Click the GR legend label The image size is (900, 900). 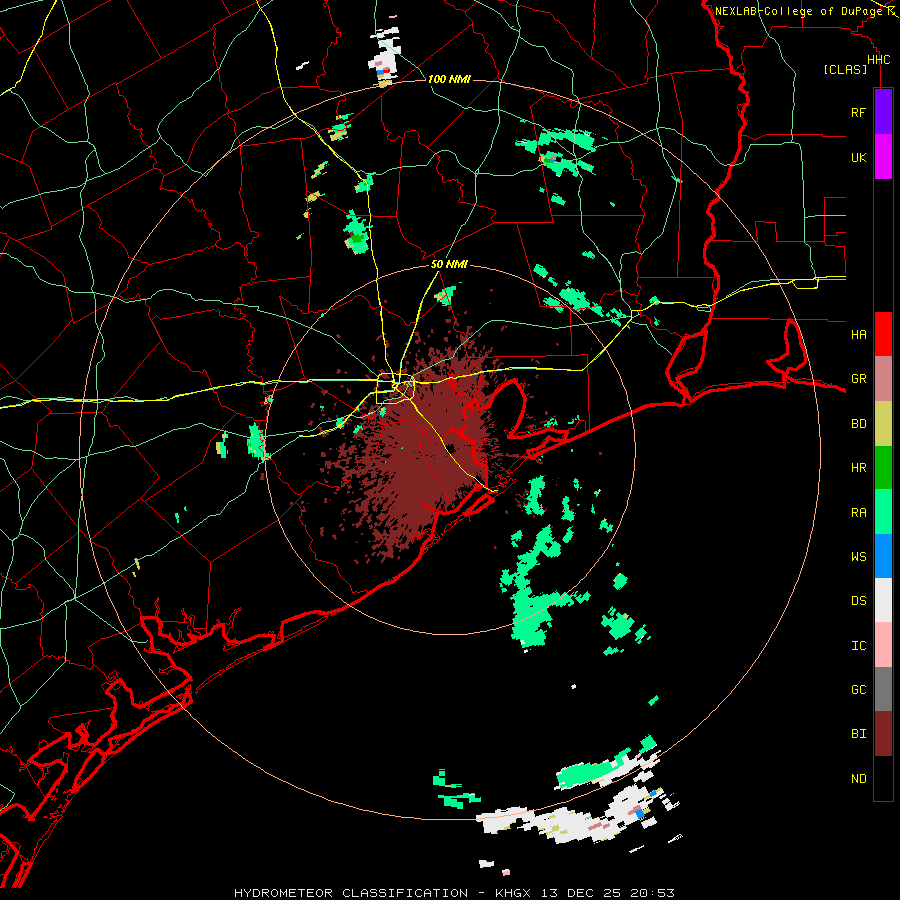click(x=858, y=379)
